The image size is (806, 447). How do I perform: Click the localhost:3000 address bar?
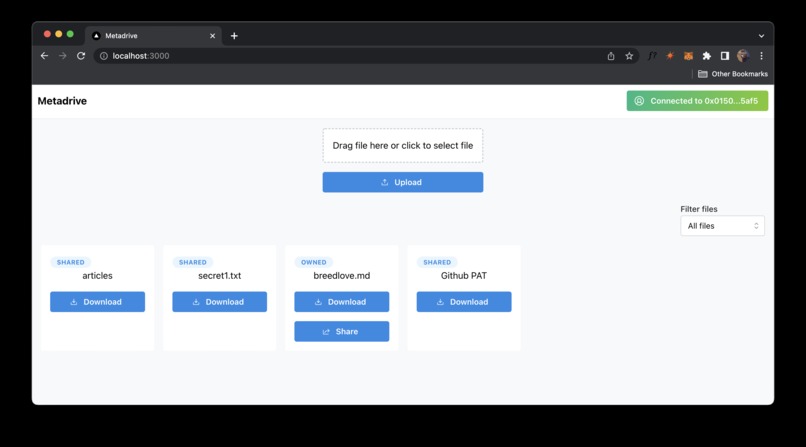365,56
